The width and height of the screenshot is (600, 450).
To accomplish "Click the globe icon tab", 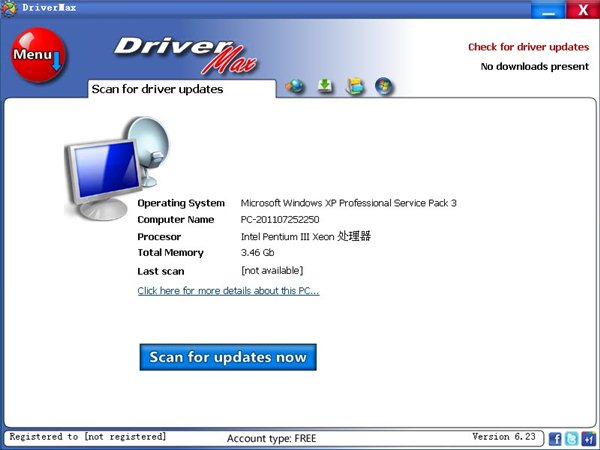I will [x=295, y=86].
